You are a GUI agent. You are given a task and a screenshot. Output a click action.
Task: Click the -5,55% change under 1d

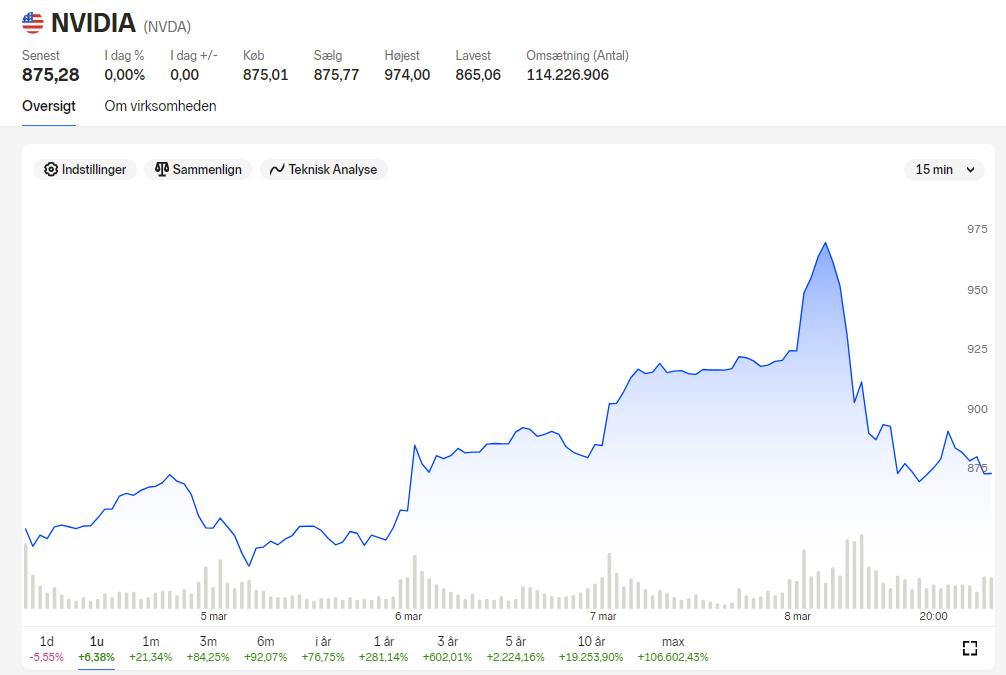pos(47,657)
